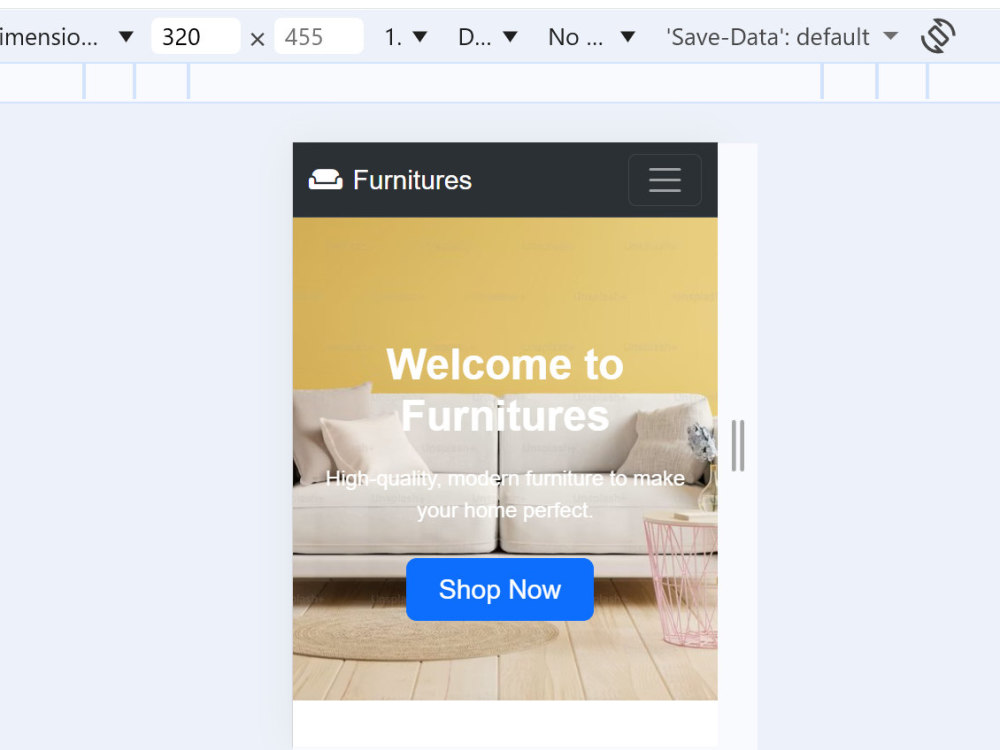Image resolution: width=1000 pixels, height=750 pixels.
Task: Click the couch logo icon
Action: 325,180
